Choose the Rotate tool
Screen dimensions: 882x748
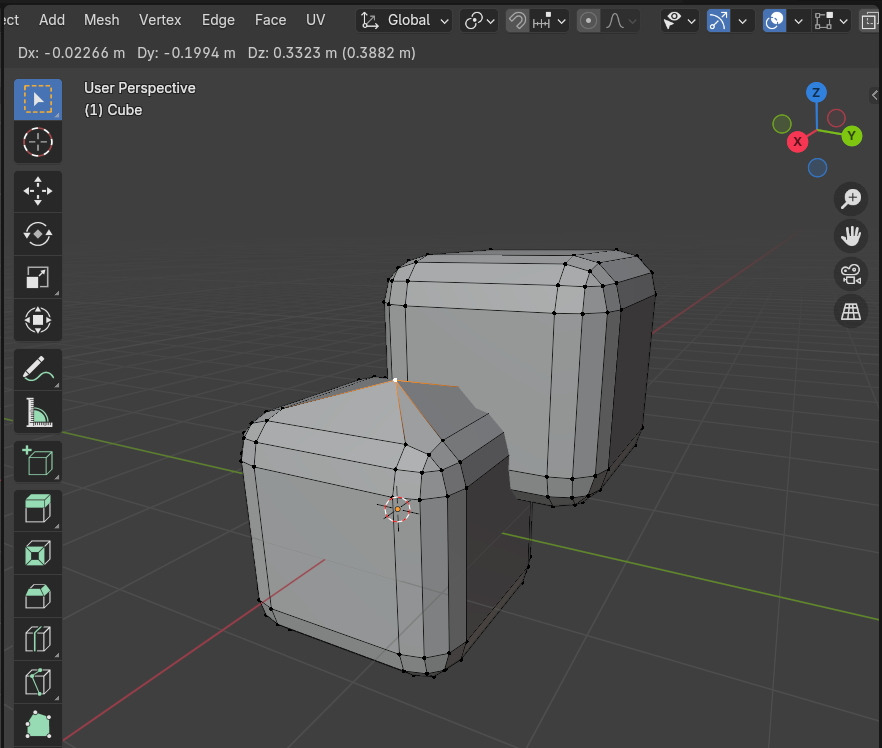(x=38, y=234)
